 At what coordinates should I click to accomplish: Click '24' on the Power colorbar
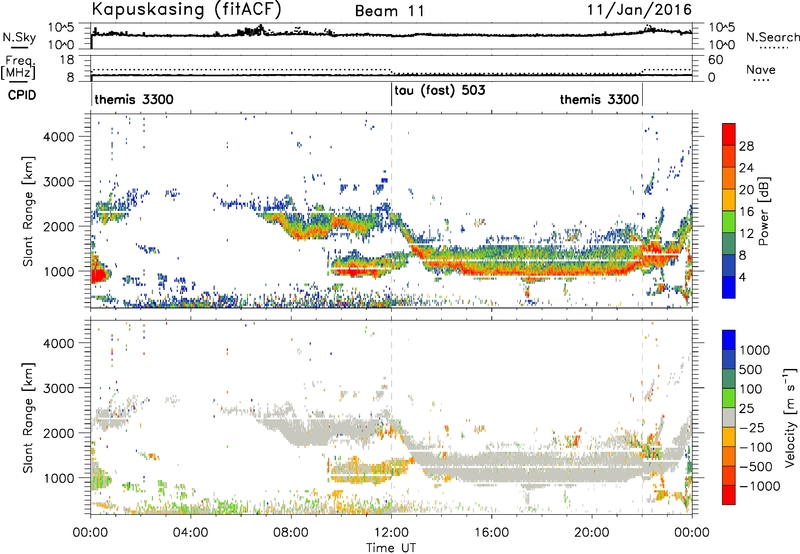tap(746, 168)
